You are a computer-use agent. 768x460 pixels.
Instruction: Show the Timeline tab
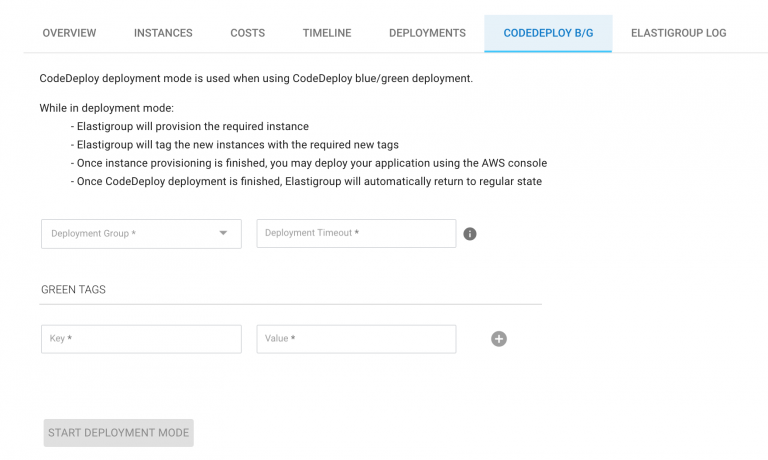tap(327, 33)
